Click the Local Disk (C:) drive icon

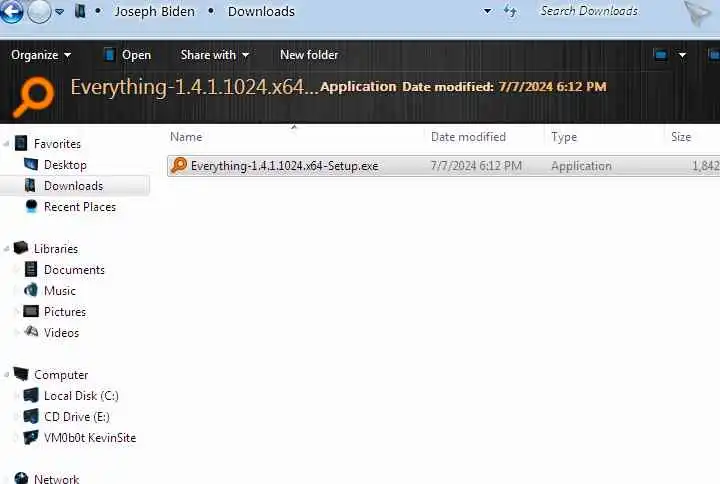[x=31, y=395]
